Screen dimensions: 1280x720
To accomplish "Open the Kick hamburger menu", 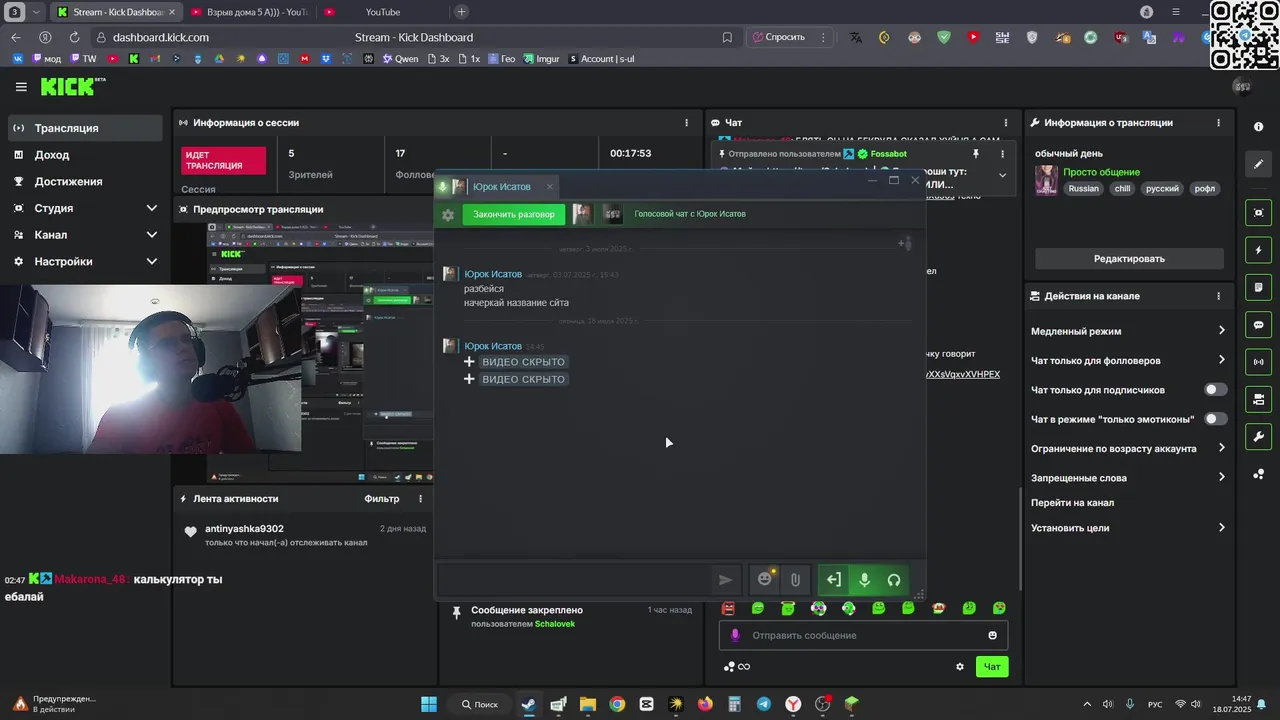I will coord(21,87).
